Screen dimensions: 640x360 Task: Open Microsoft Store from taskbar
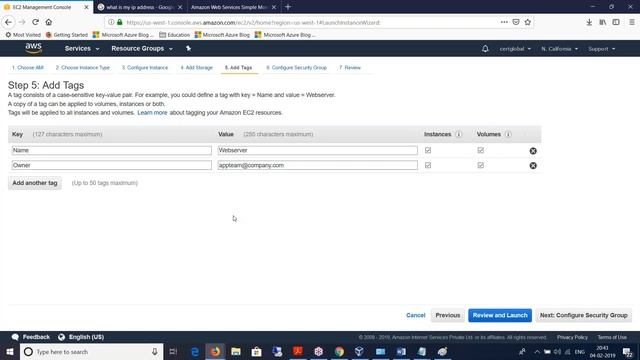pyautogui.click(x=256, y=351)
